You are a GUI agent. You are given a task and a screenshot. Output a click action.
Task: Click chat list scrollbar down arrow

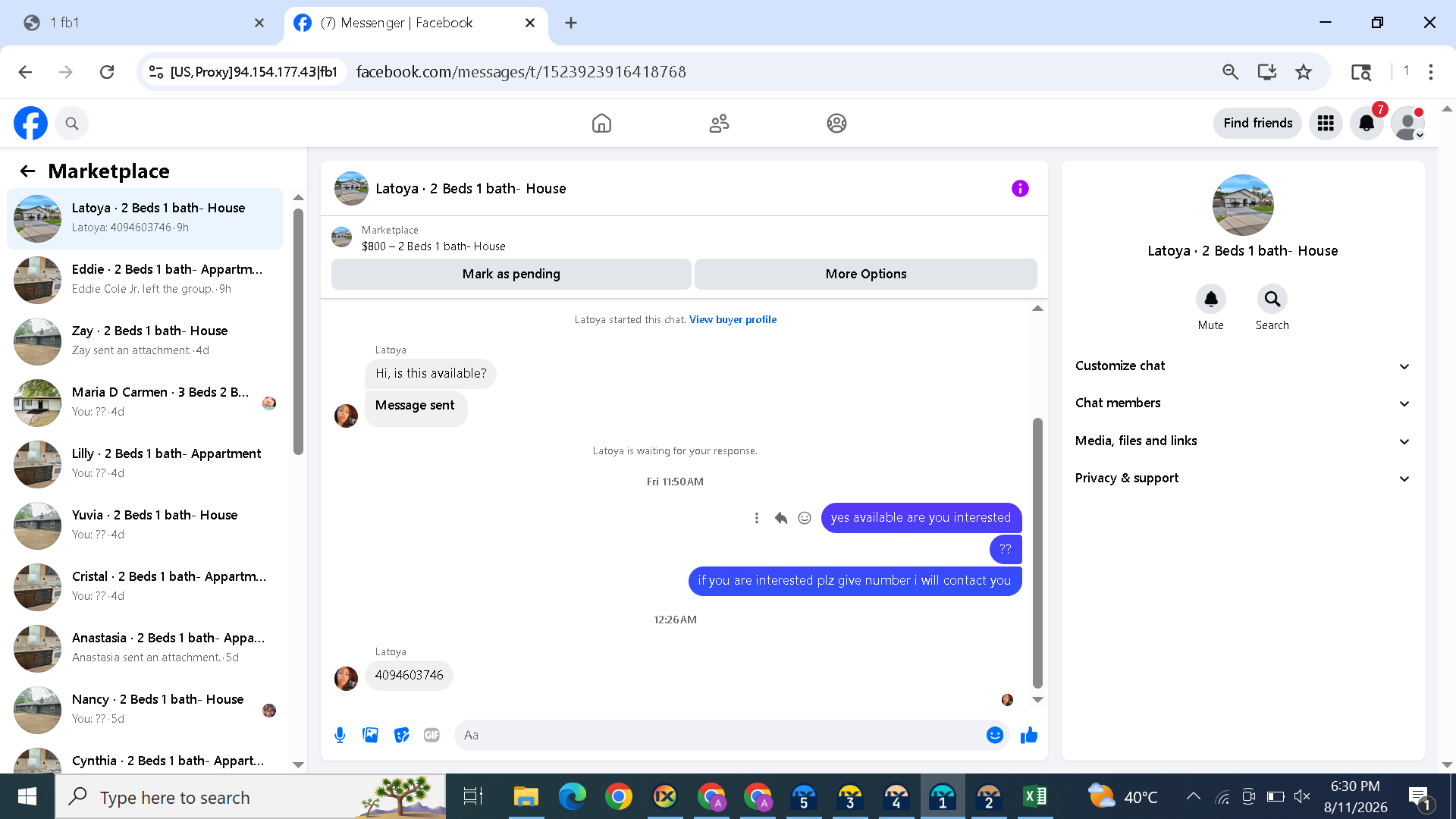click(x=298, y=764)
